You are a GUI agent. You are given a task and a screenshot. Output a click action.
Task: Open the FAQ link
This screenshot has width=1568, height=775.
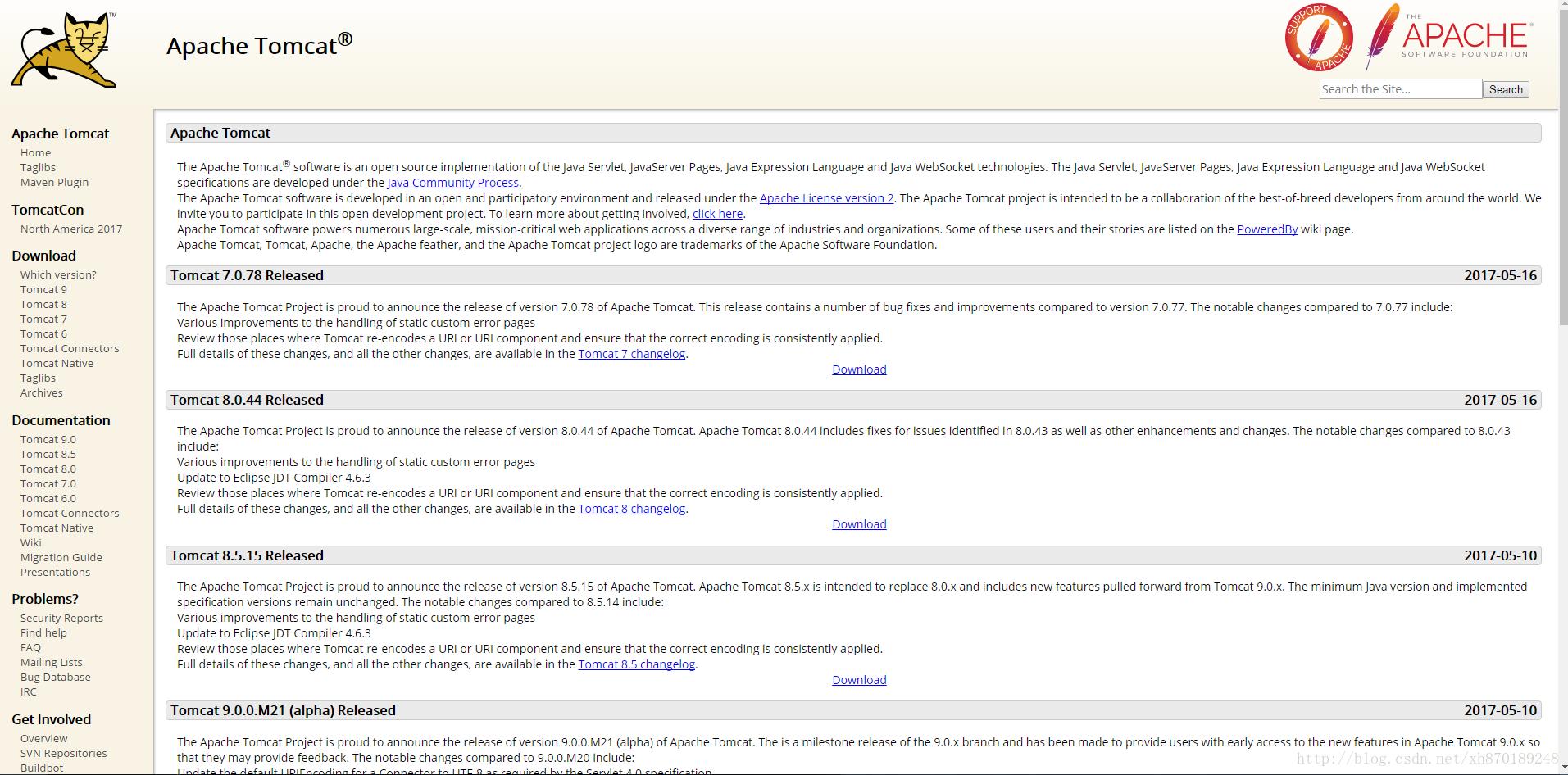click(x=30, y=647)
